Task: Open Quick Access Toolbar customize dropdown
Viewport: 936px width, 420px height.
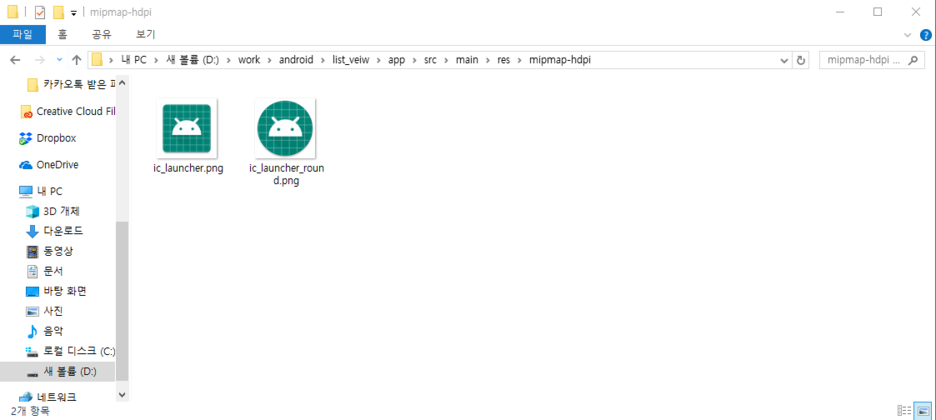Action: pos(73,13)
